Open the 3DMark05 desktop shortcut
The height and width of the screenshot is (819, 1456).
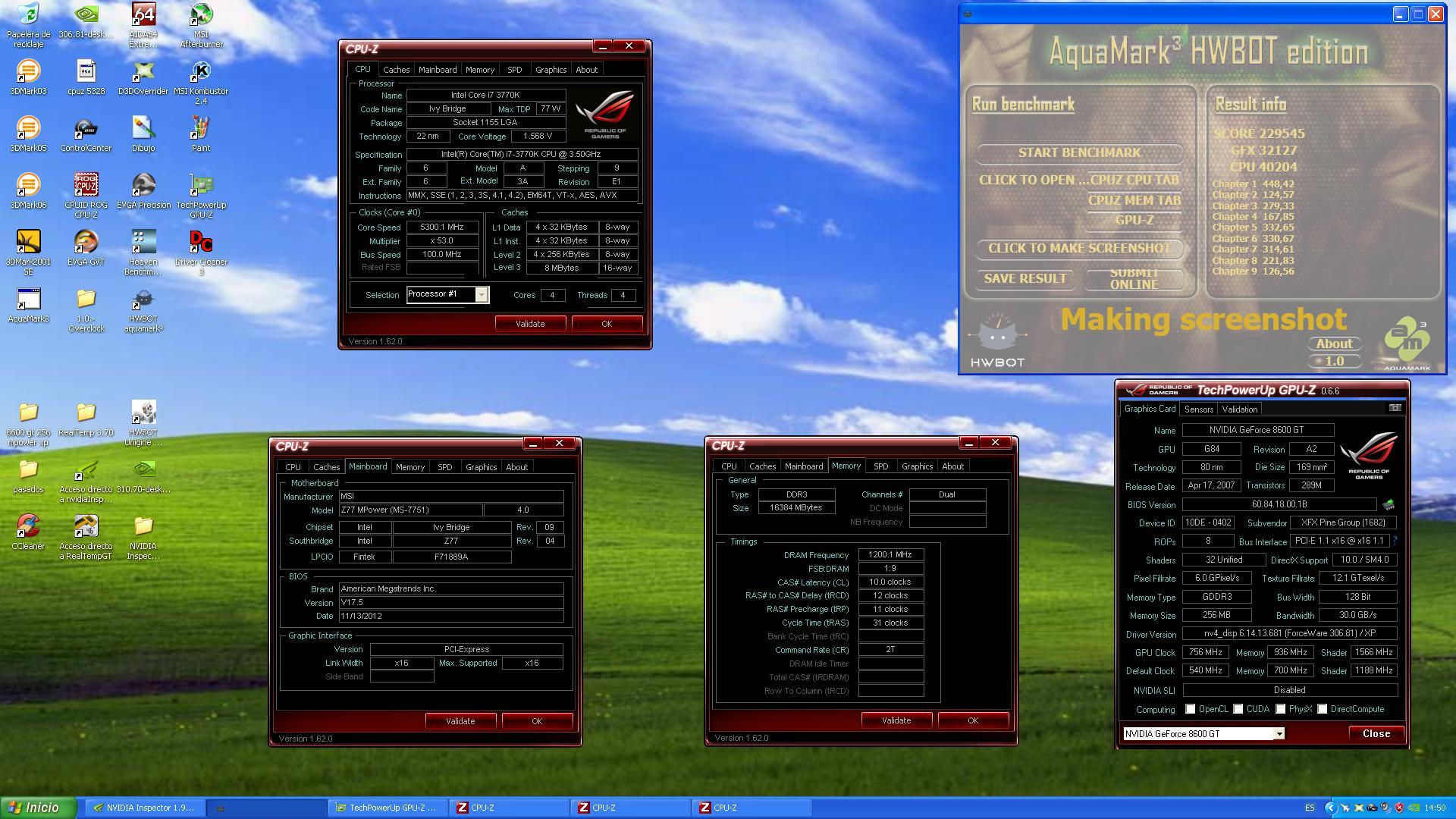28,134
